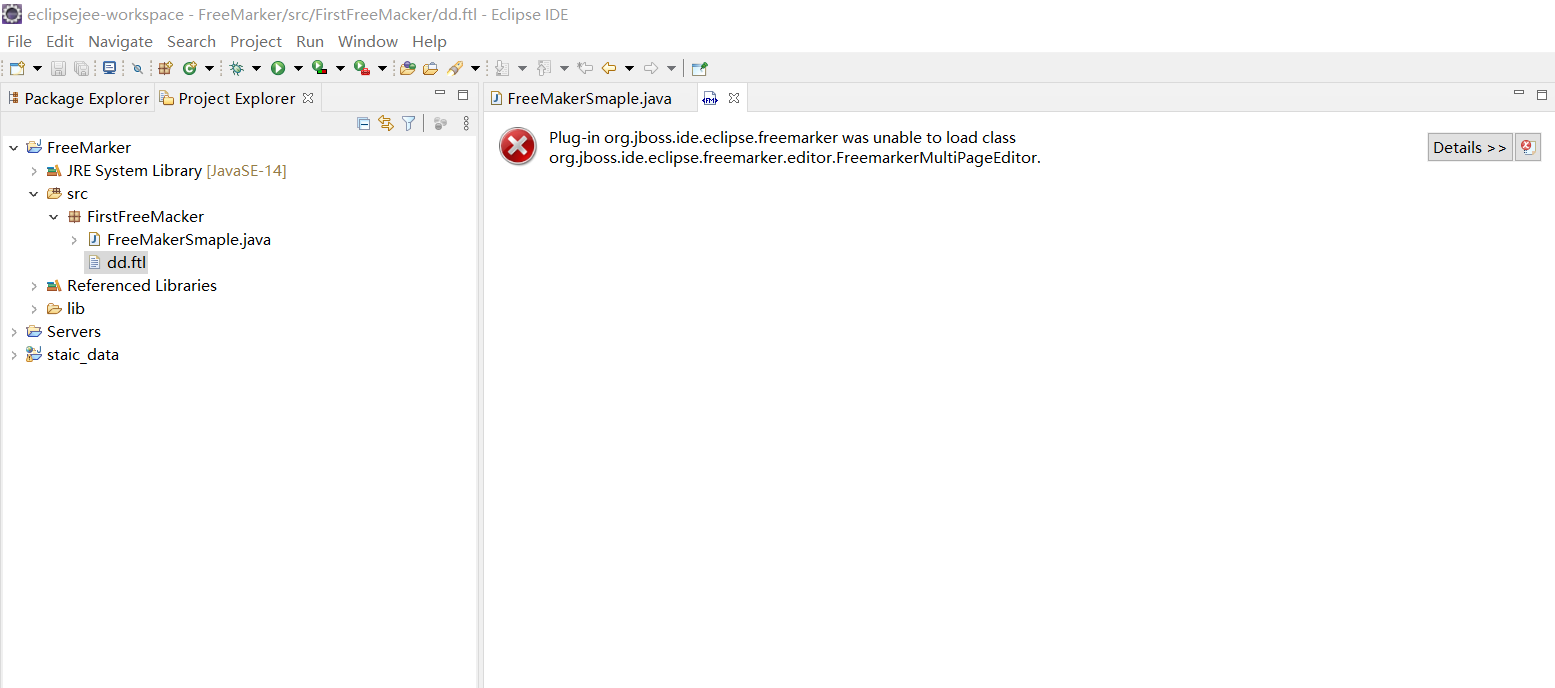Switch to the FreeMakerSmaple.java editor tab

(589, 98)
